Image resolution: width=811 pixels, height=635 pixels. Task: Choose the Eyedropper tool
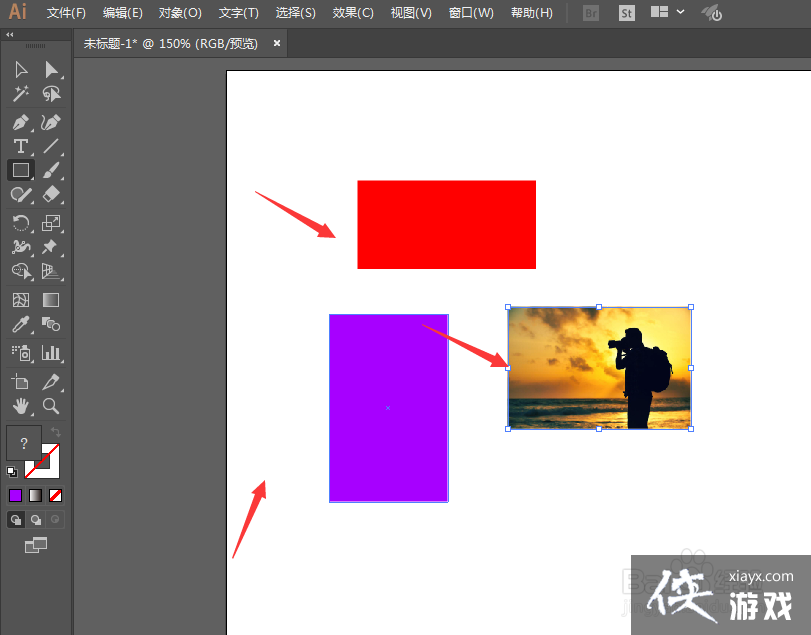pos(20,324)
